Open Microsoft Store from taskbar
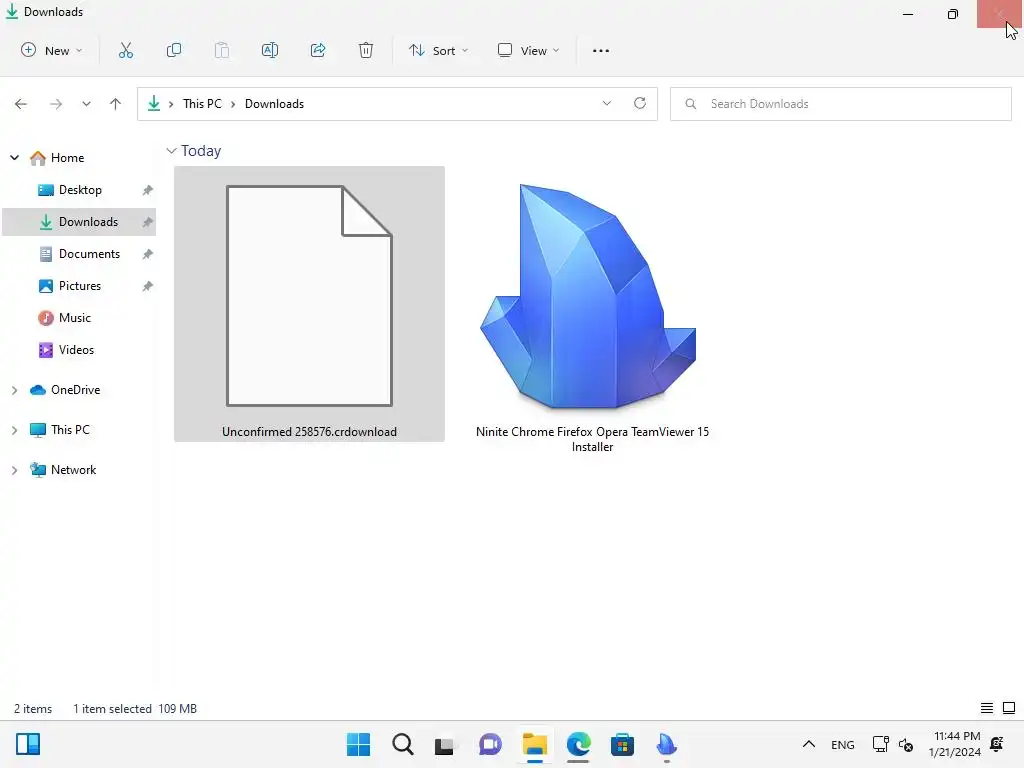The height and width of the screenshot is (768, 1024). click(x=622, y=744)
